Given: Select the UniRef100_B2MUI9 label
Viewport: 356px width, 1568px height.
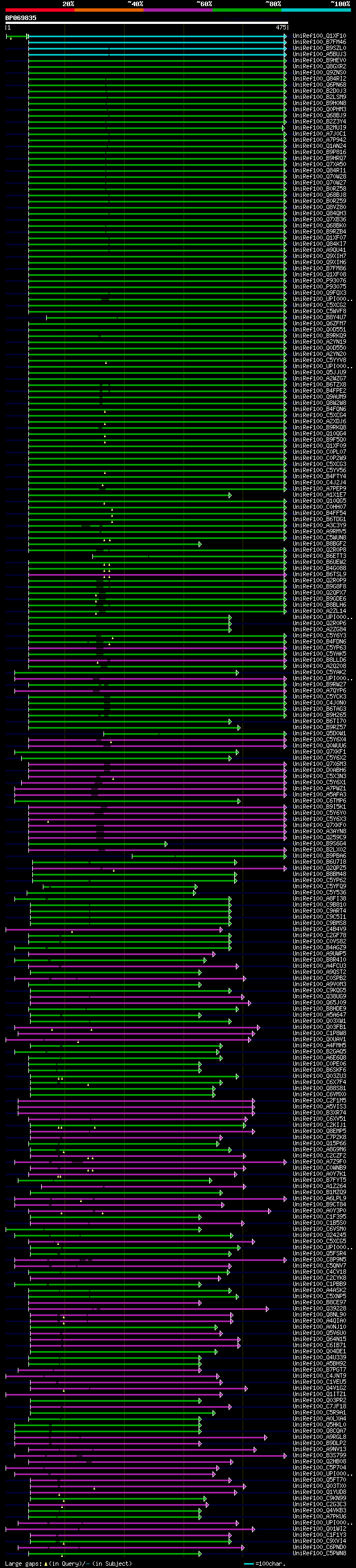Looking at the screenshot, I should [x=319, y=128].
